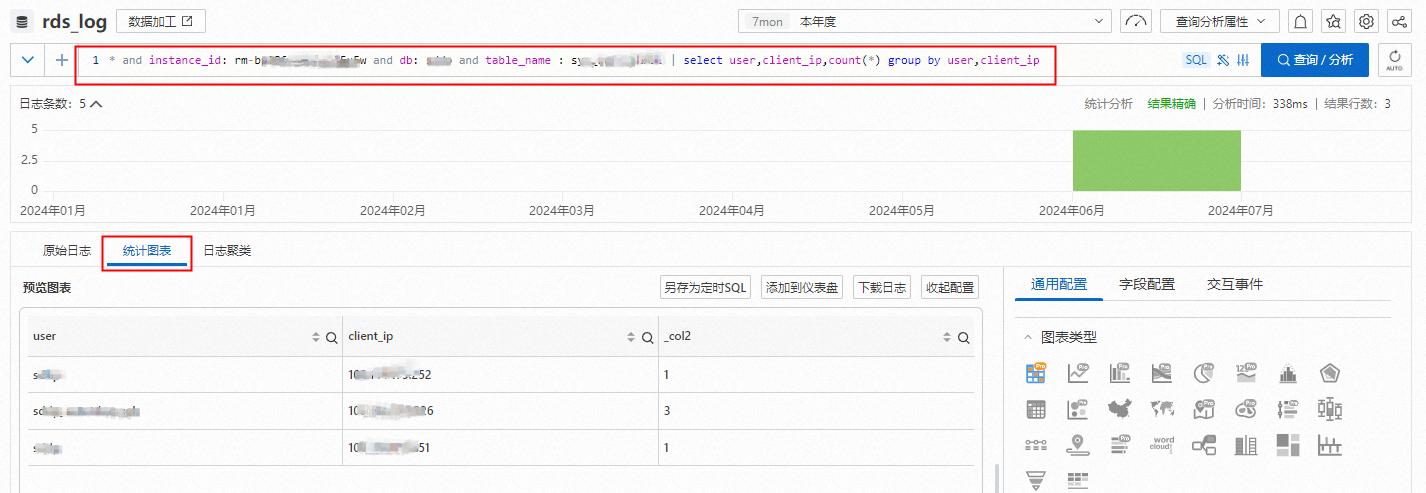The height and width of the screenshot is (493, 1426).
Task: Select the treemap chart type
Action: pos(1288,445)
